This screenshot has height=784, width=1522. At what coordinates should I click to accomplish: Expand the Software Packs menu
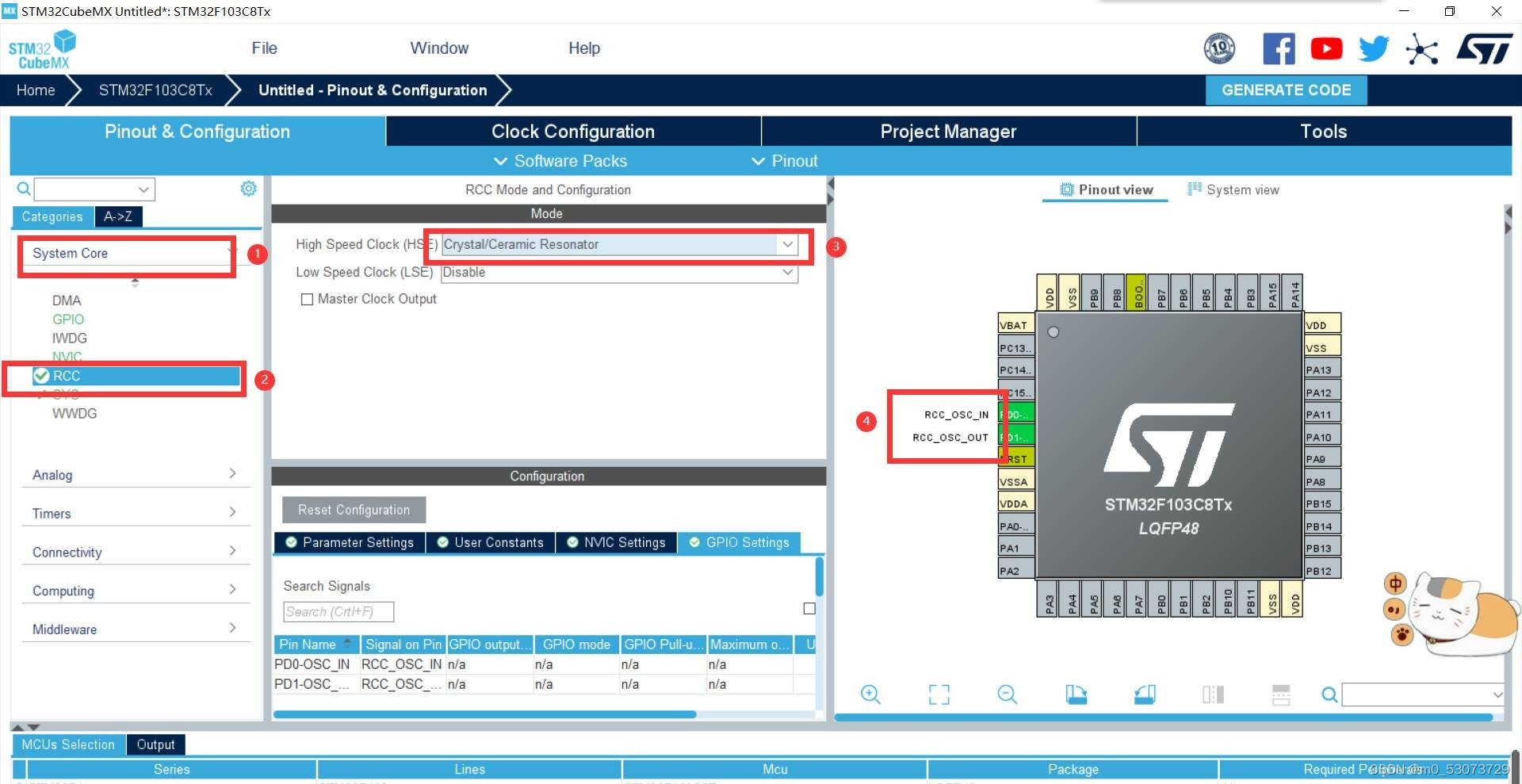tap(560, 161)
